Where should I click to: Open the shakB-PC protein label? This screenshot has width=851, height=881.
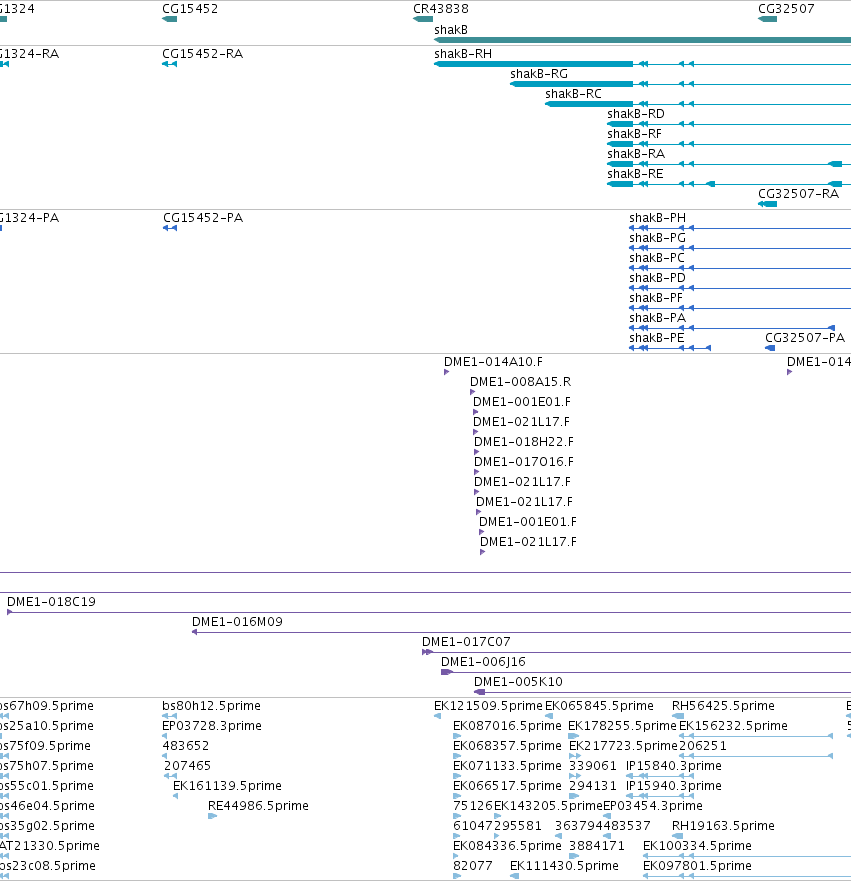coord(657,258)
